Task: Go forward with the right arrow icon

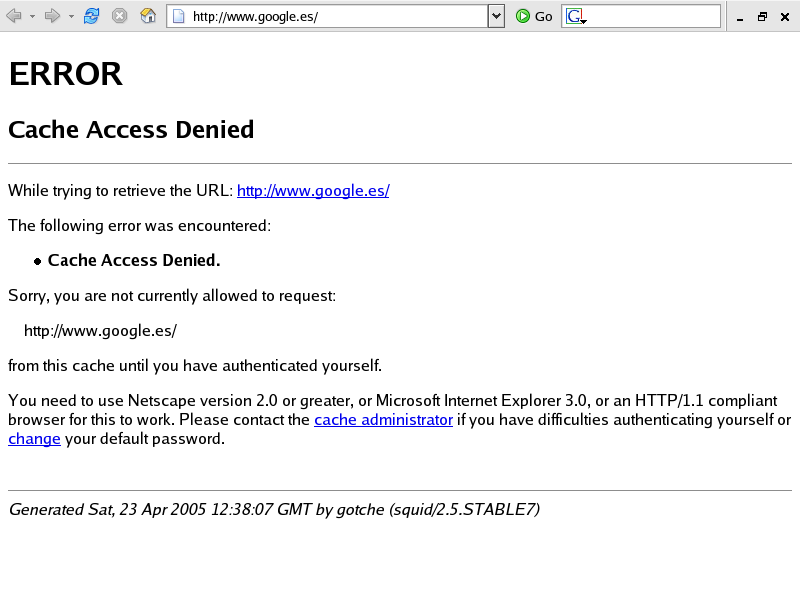Action: click(52, 16)
